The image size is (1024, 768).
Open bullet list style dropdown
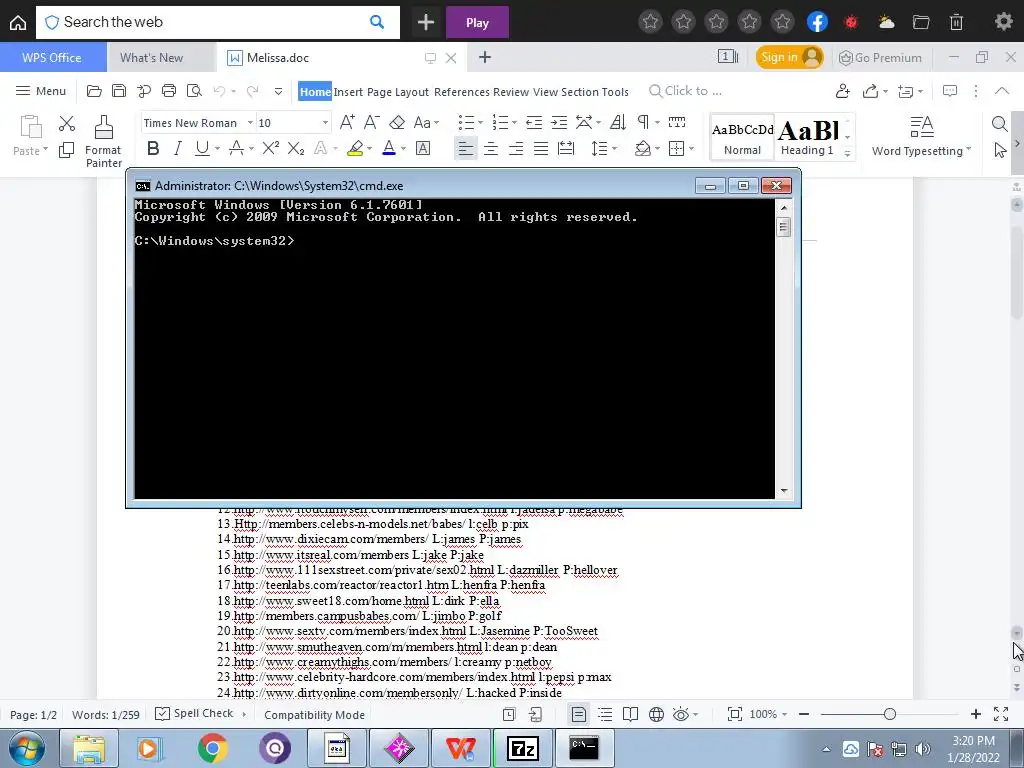pos(480,122)
